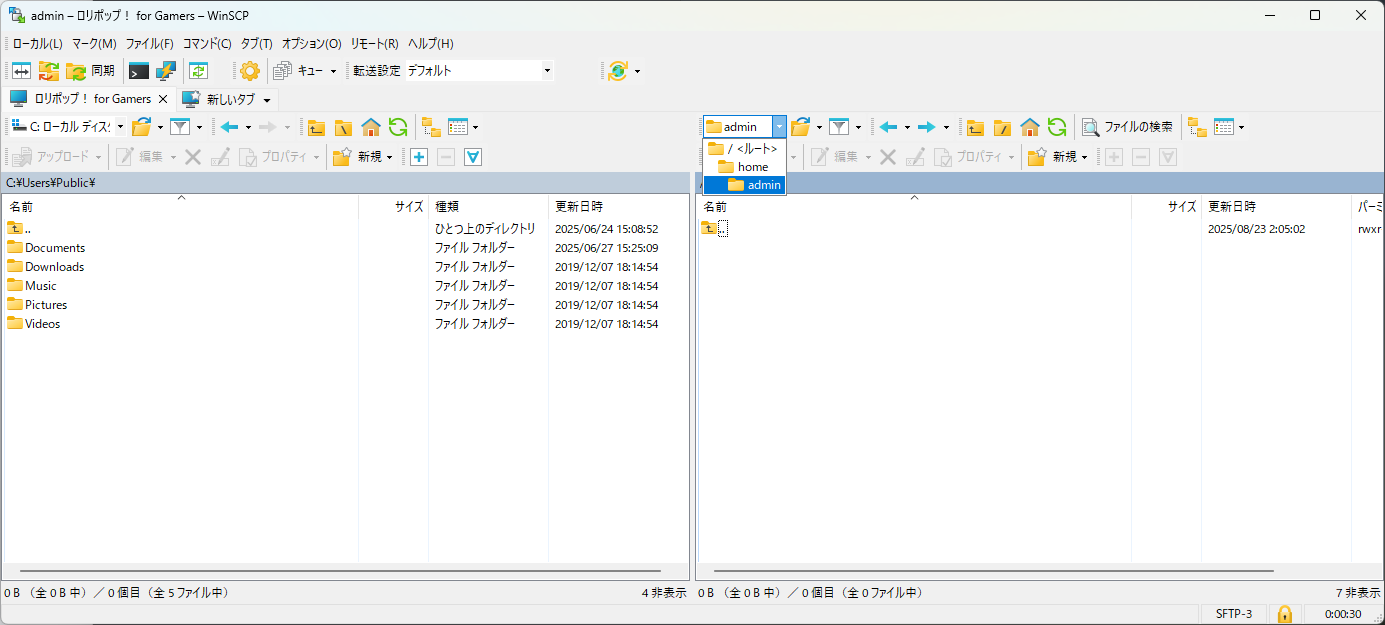This screenshot has width=1385, height=625.
Task: Select the Documents folder in local panel
Action: 46,248
